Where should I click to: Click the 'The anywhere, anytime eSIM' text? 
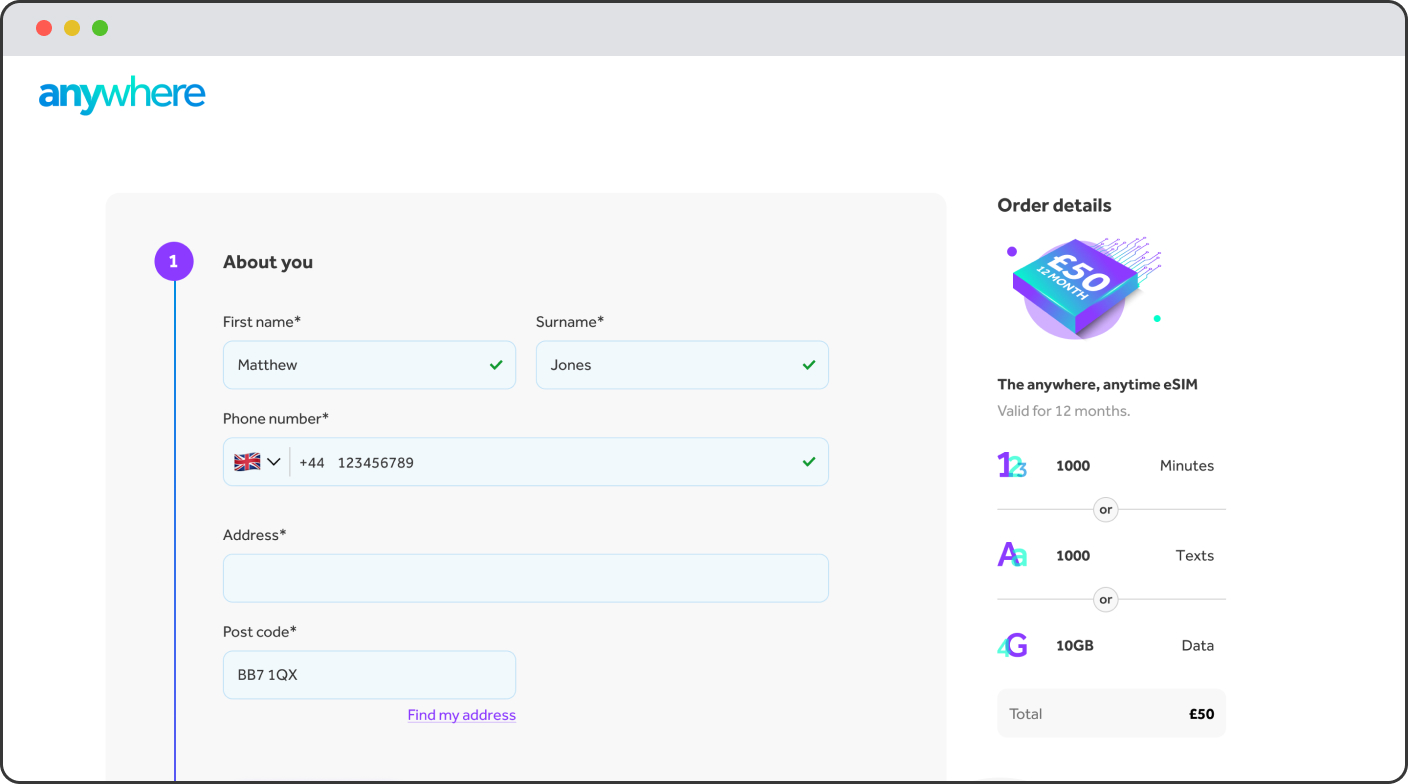(x=1097, y=384)
